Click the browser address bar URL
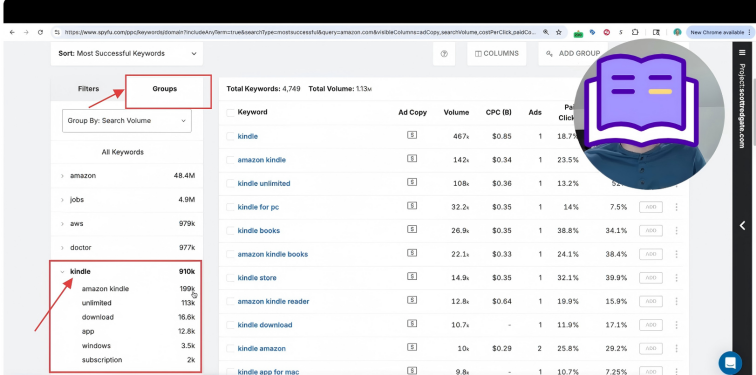 pos(300,32)
